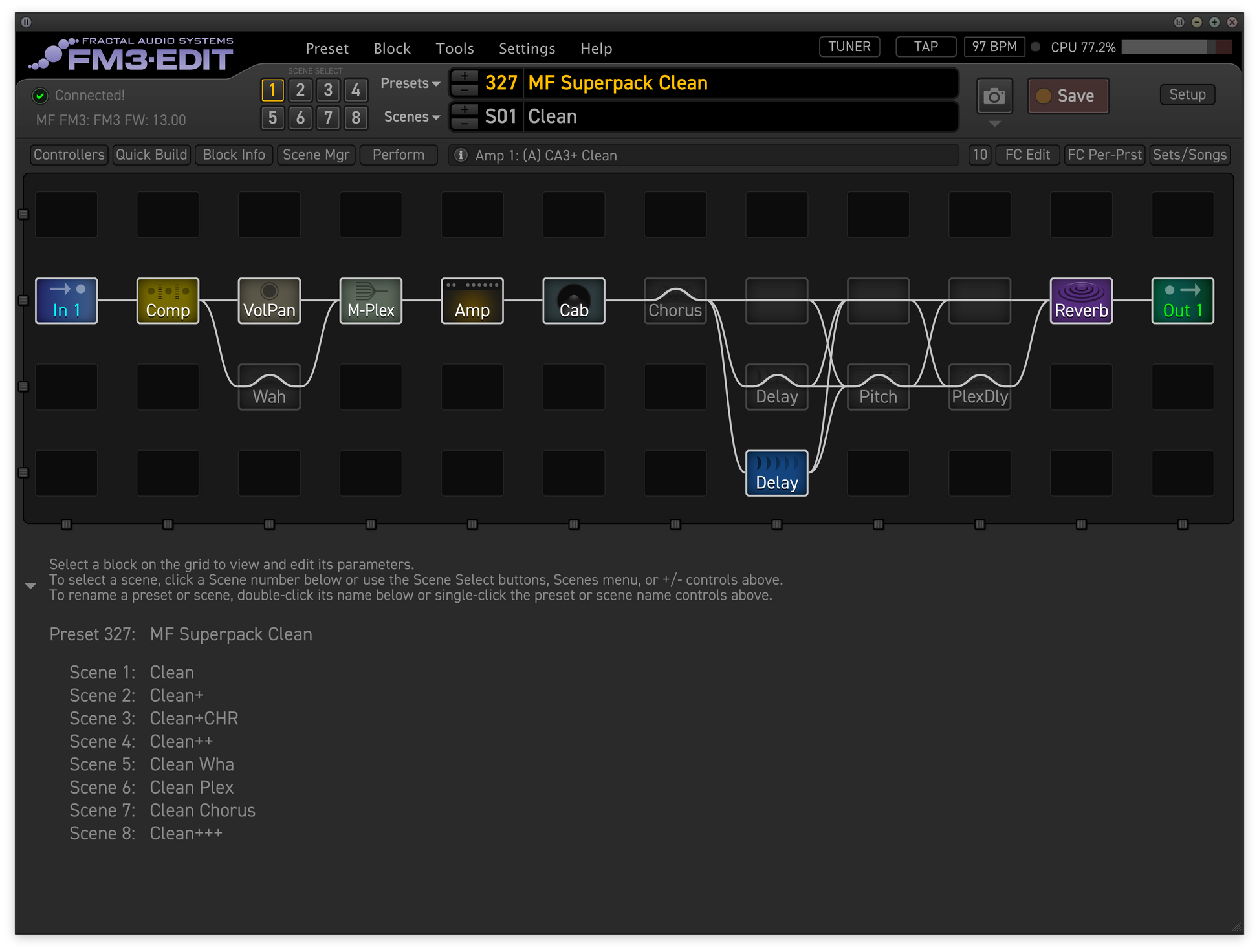The width and height of the screenshot is (1259, 952).
Task: Select the blue Delay block in the bottom row
Action: tap(776, 473)
